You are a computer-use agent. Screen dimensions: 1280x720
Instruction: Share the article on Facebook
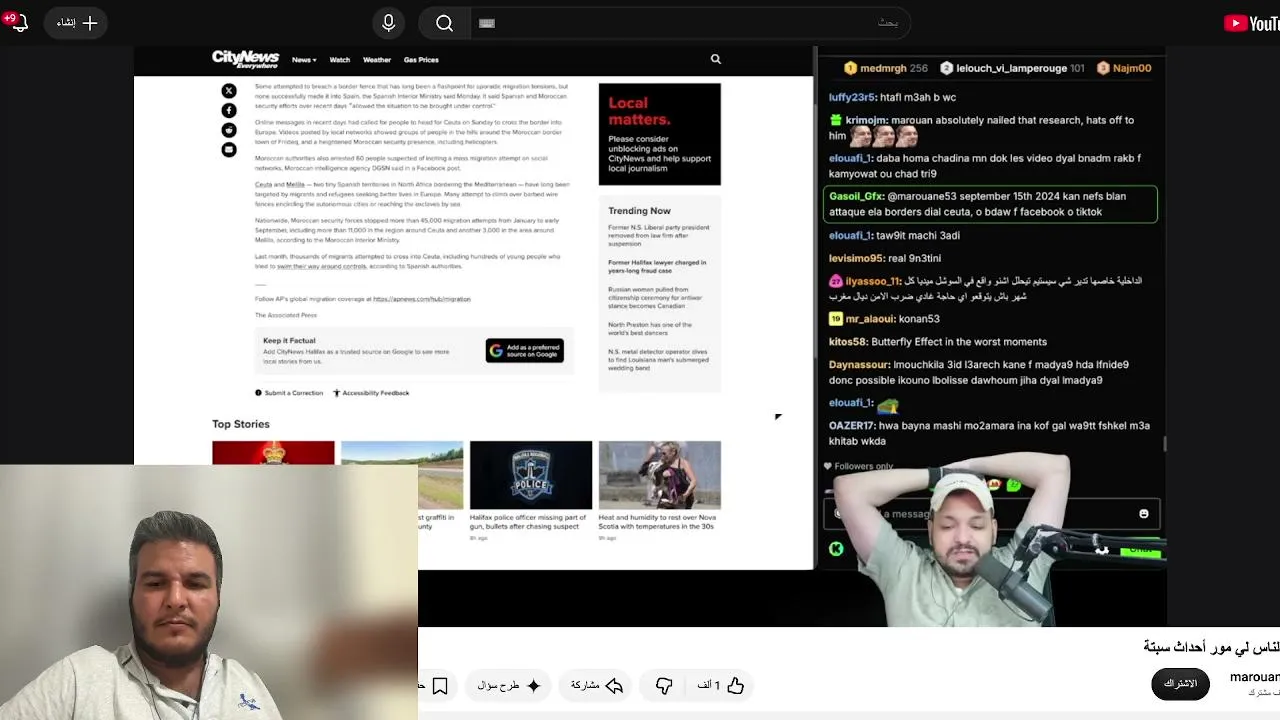(x=229, y=110)
